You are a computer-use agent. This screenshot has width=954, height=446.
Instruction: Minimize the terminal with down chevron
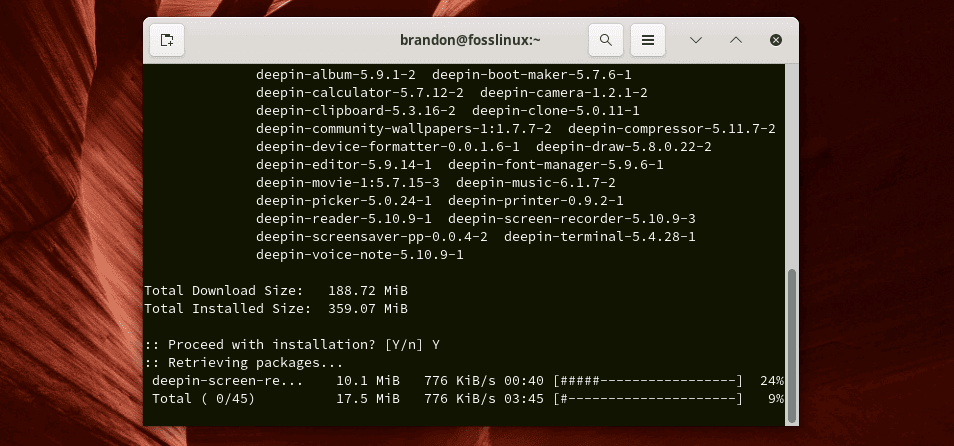(696, 40)
